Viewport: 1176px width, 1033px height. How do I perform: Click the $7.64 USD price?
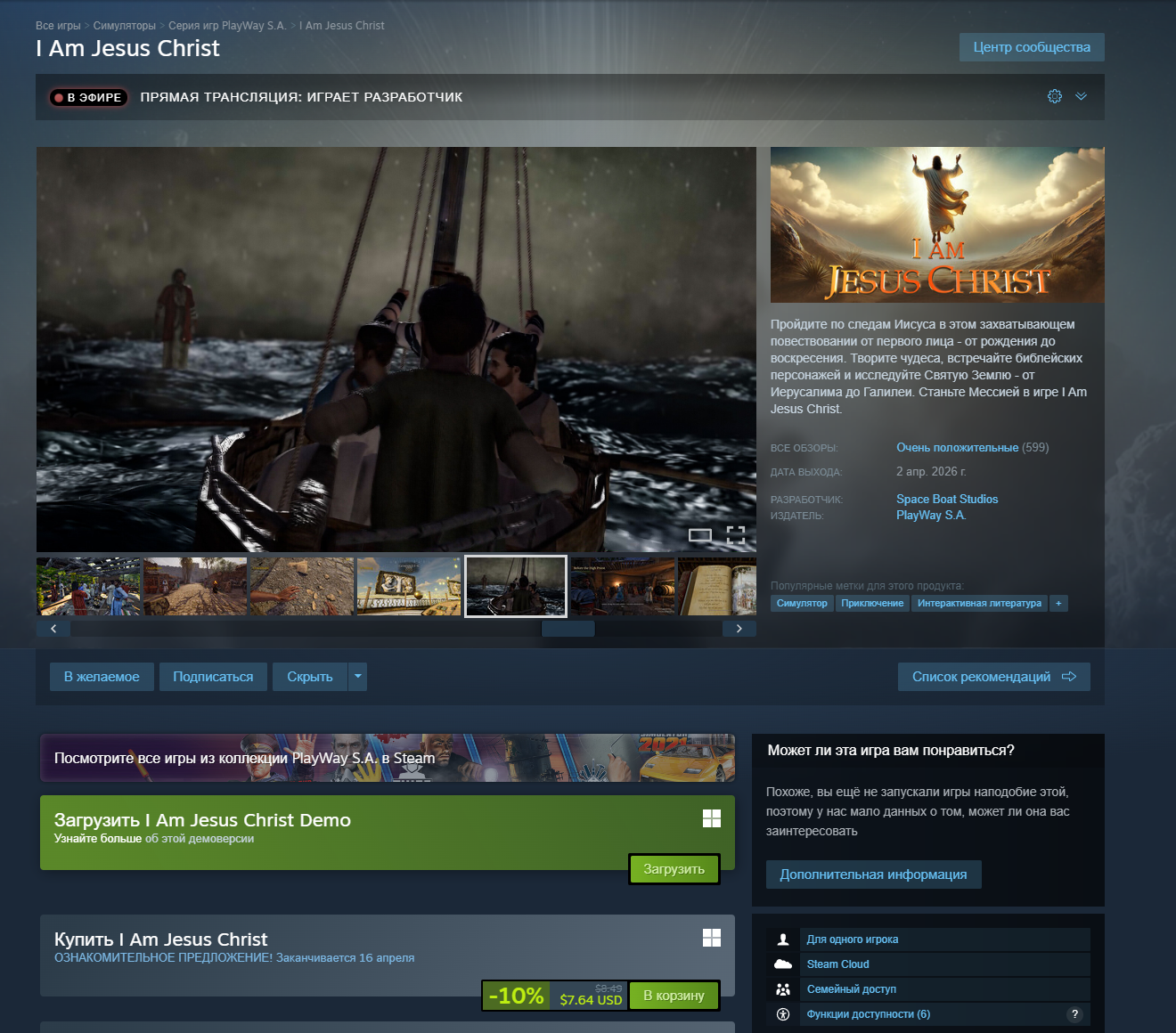[591, 999]
